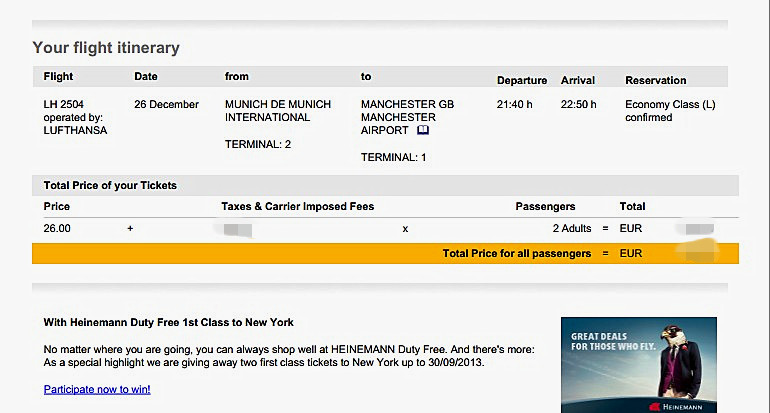Click the 'Reservation' column header
The image size is (770, 413).
click(655, 80)
